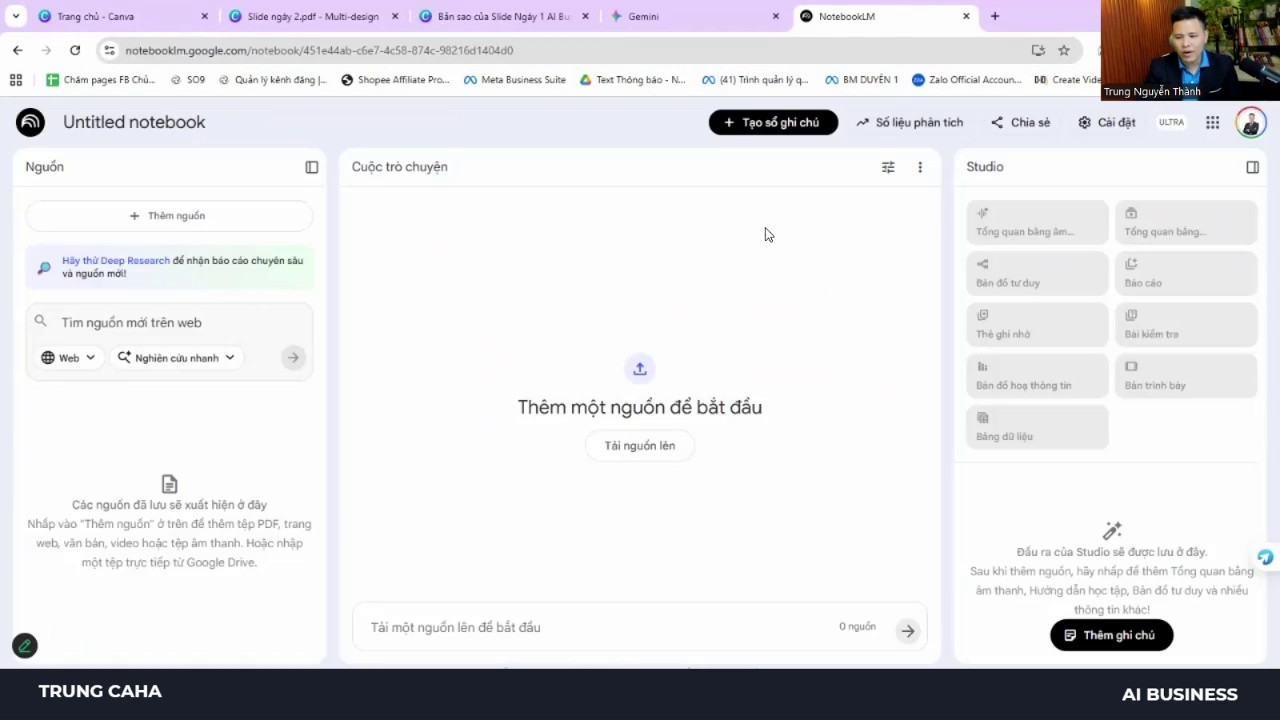Bookmark this page with the star icon
Image resolution: width=1280 pixels, height=720 pixels.
pyautogui.click(x=1064, y=50)
